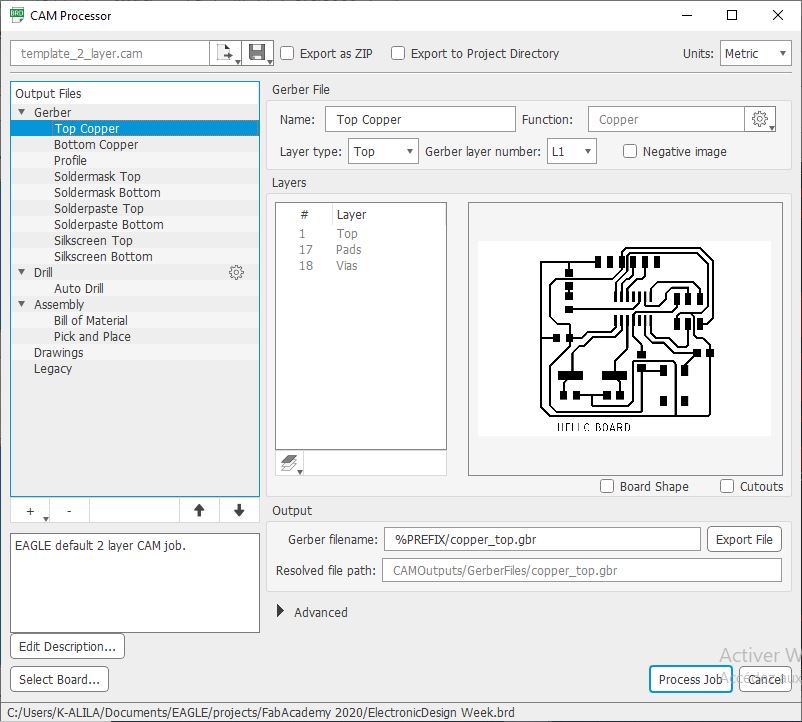Image resolution: width=802 pixels, height=722 pixels.
Task: Select Top Copper in output files
Action: [x=135, y=128]
